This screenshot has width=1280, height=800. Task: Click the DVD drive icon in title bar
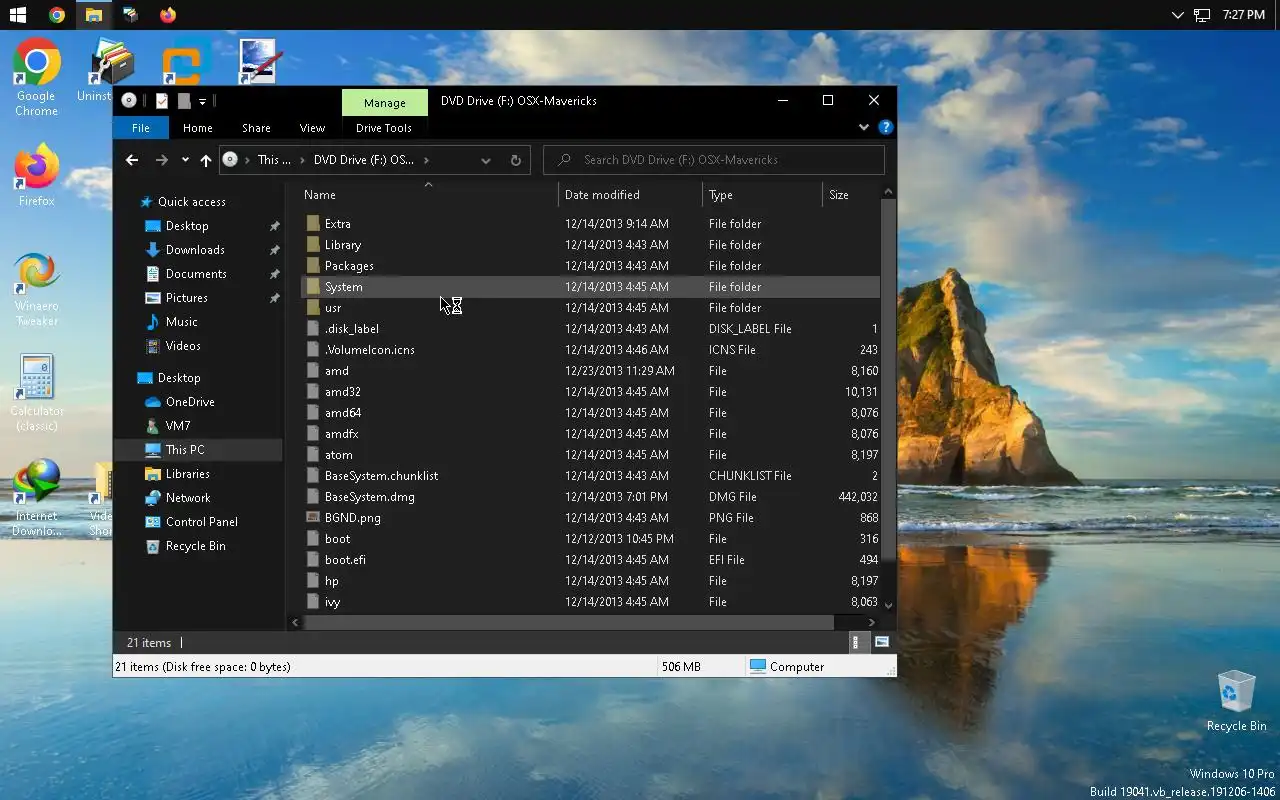pos(129,101)
